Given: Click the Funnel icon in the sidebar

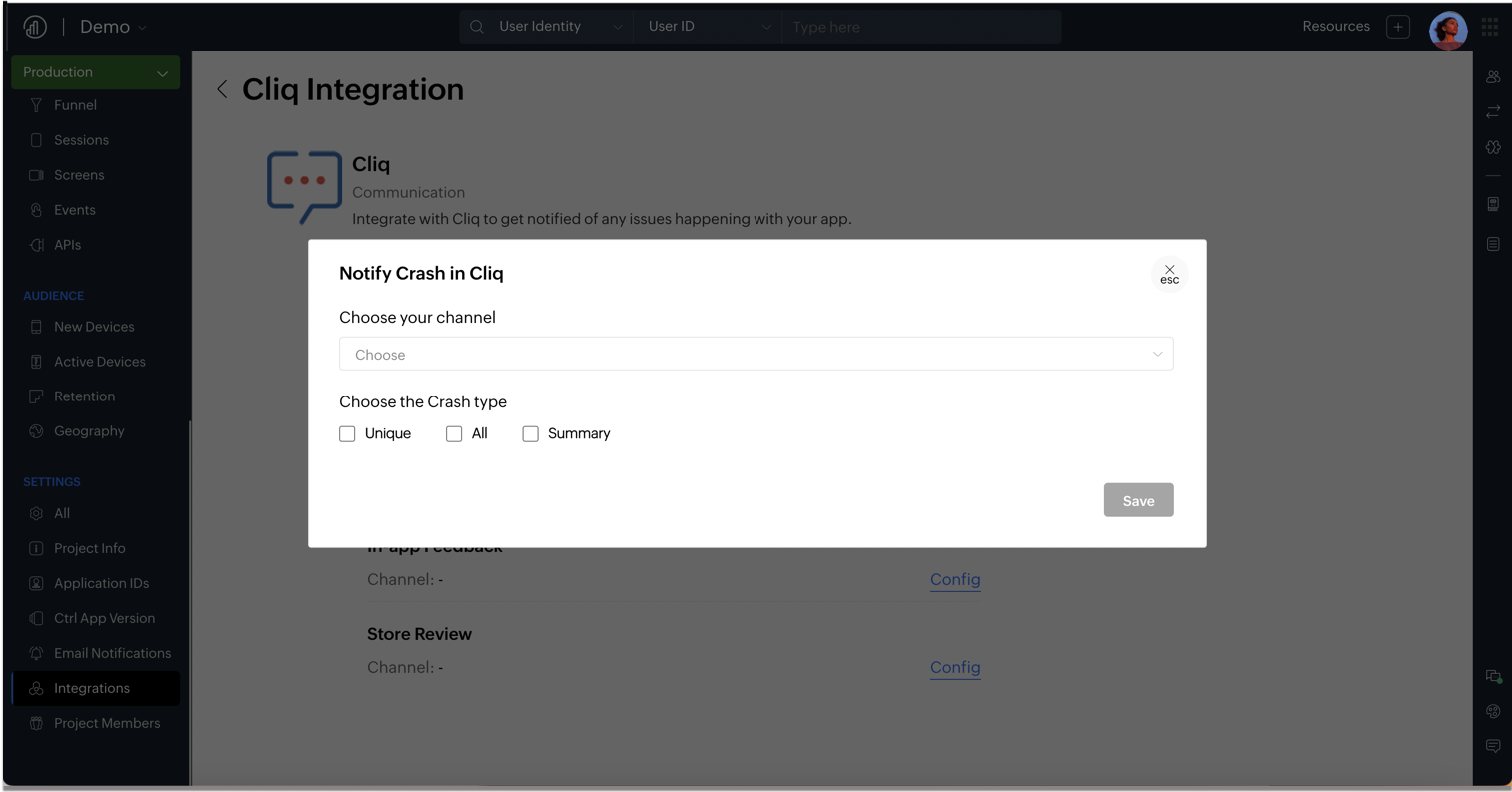Looking at the screenshot, I should (36, 105).
